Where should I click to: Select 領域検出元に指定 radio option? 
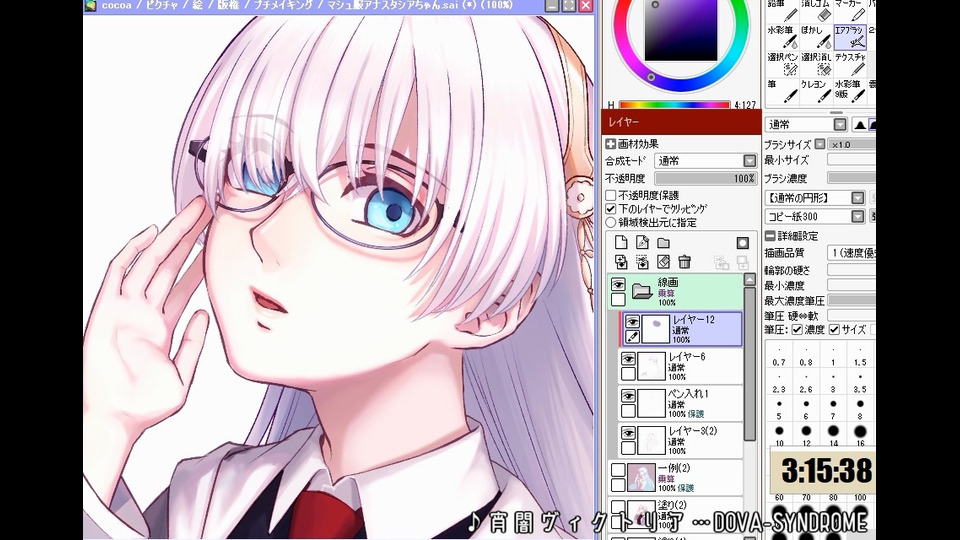[610, 222]
